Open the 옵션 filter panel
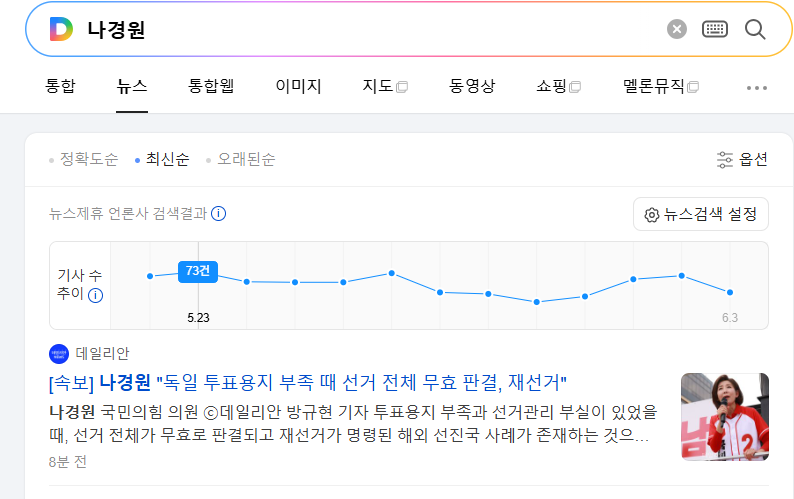Viewport: 794px width, 499px height. pyautogui.click(x=742, y=160)
